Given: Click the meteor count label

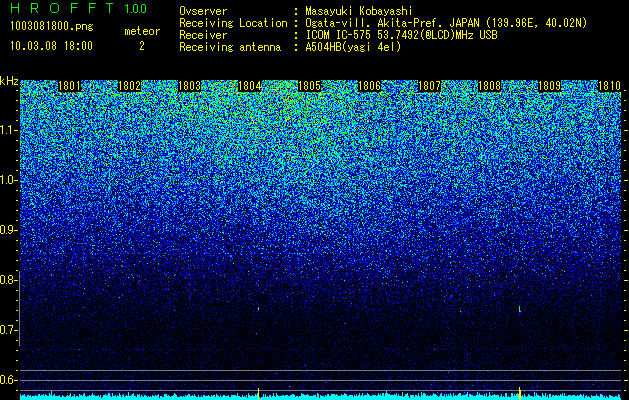Looking at the screenshot, I should [x=142, y=31].
